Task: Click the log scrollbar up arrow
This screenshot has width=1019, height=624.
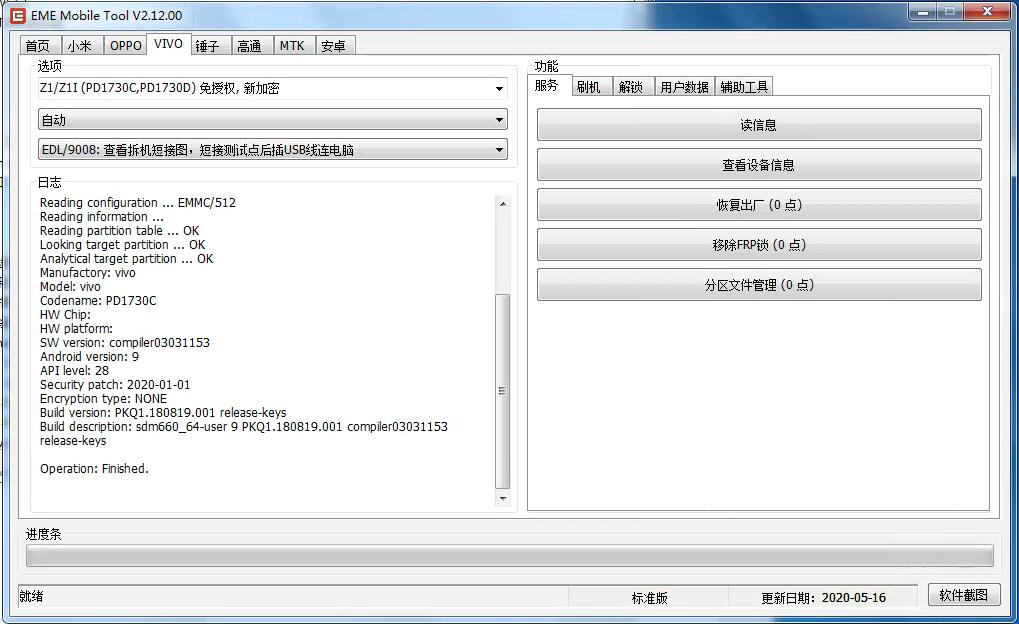Action: tap(502, 203)
